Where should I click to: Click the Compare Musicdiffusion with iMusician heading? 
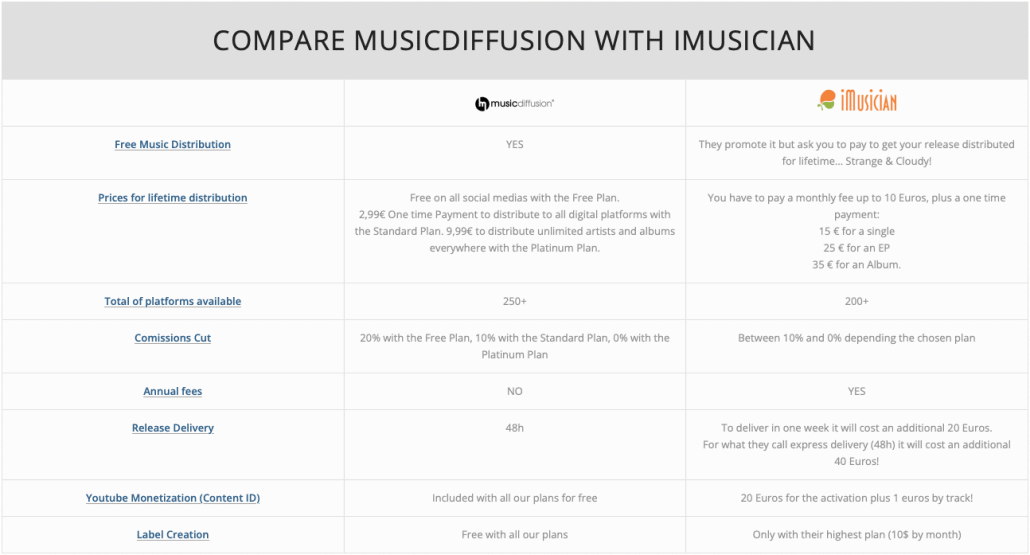[514, 41]
